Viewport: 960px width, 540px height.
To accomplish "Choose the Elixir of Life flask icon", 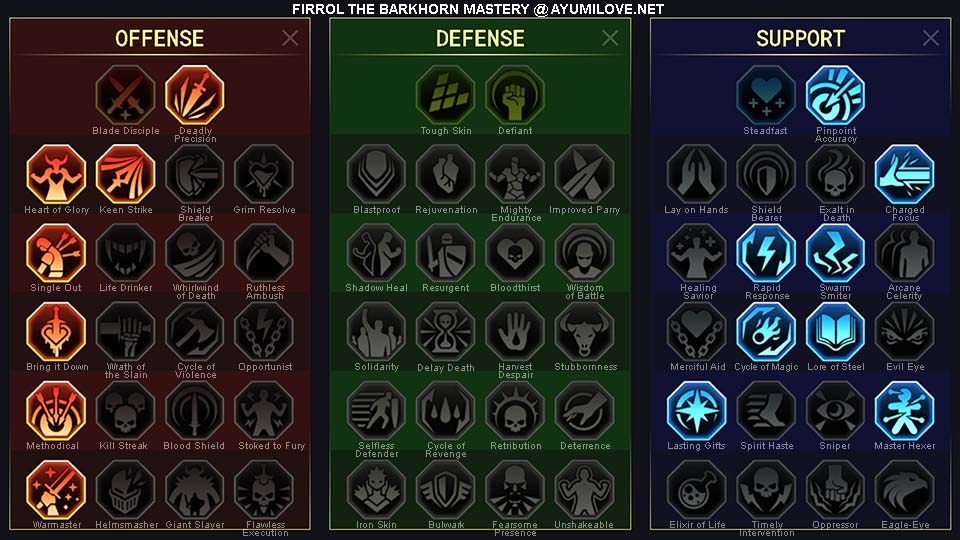I will [x=697, y=490].
